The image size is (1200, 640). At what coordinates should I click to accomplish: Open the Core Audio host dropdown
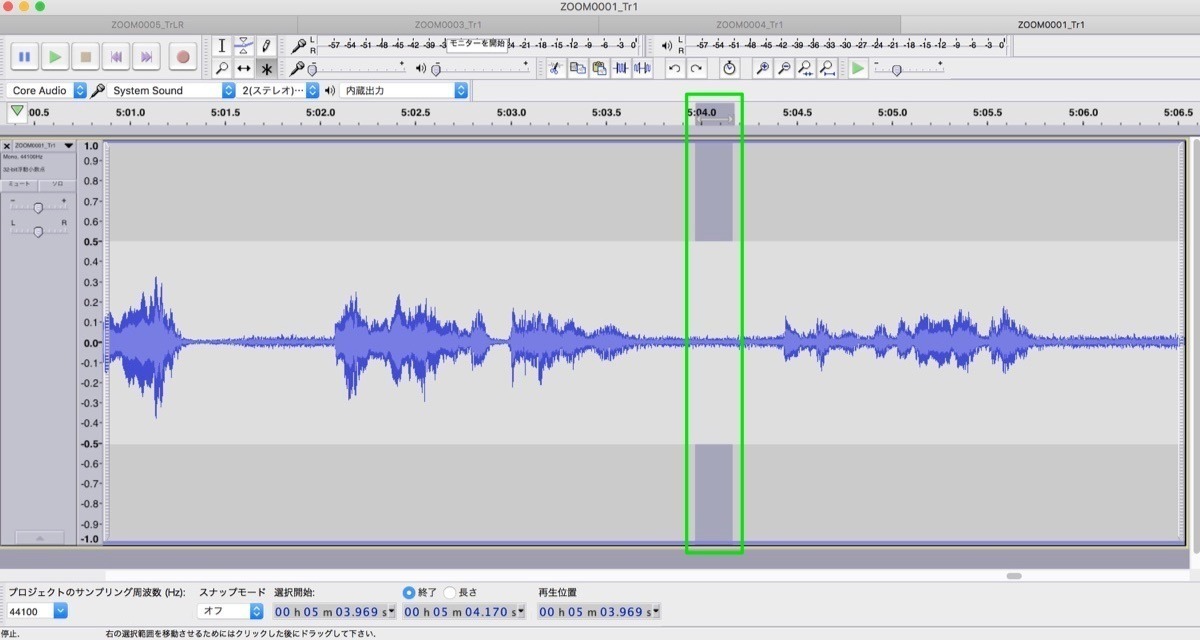47,90
